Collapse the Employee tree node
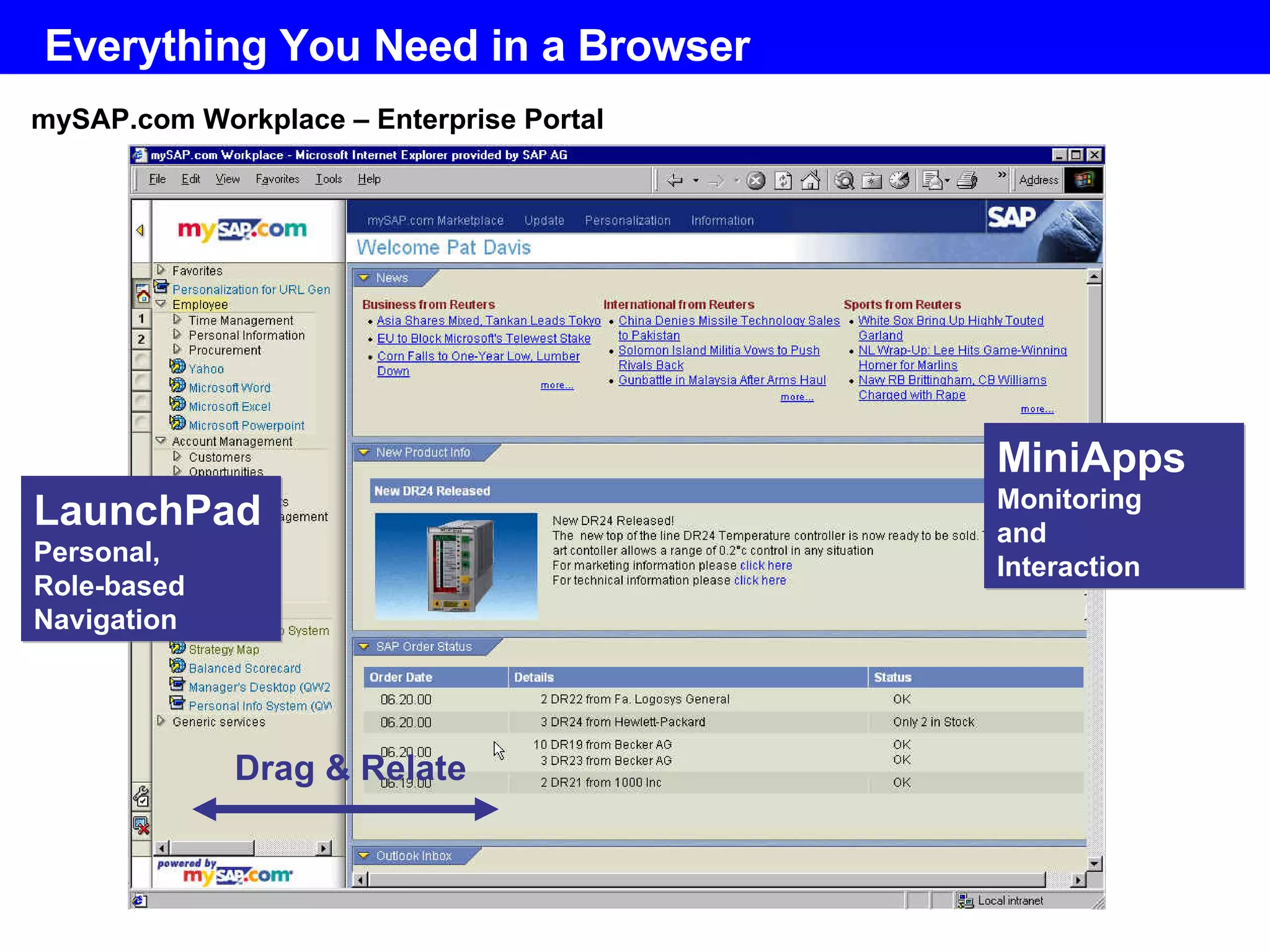This screenshot has height=952, width=1270. pyautogui.click(x=161, y=304)
